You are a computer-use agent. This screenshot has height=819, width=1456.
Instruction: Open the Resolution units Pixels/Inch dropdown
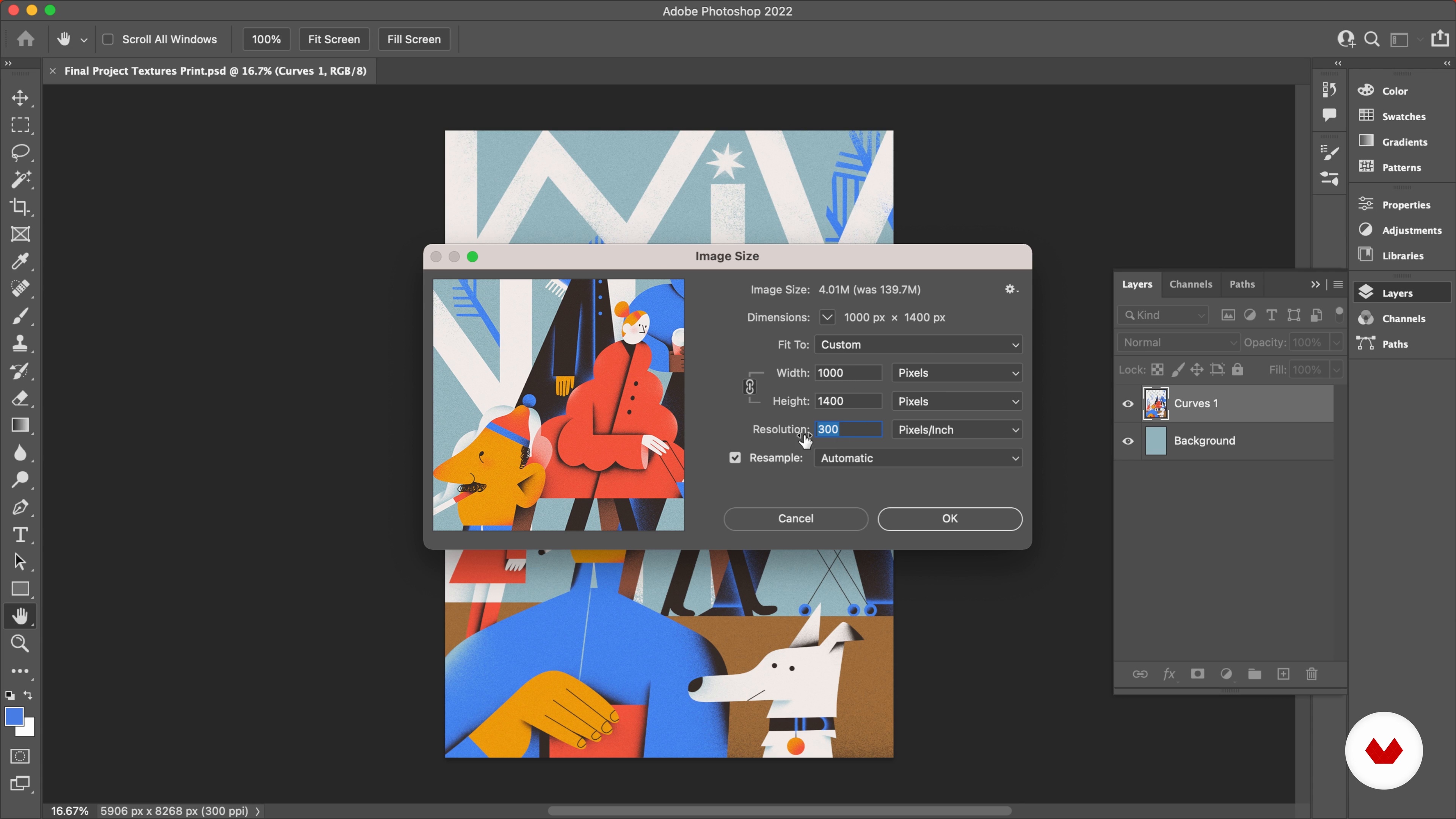(x=957, y=430)
